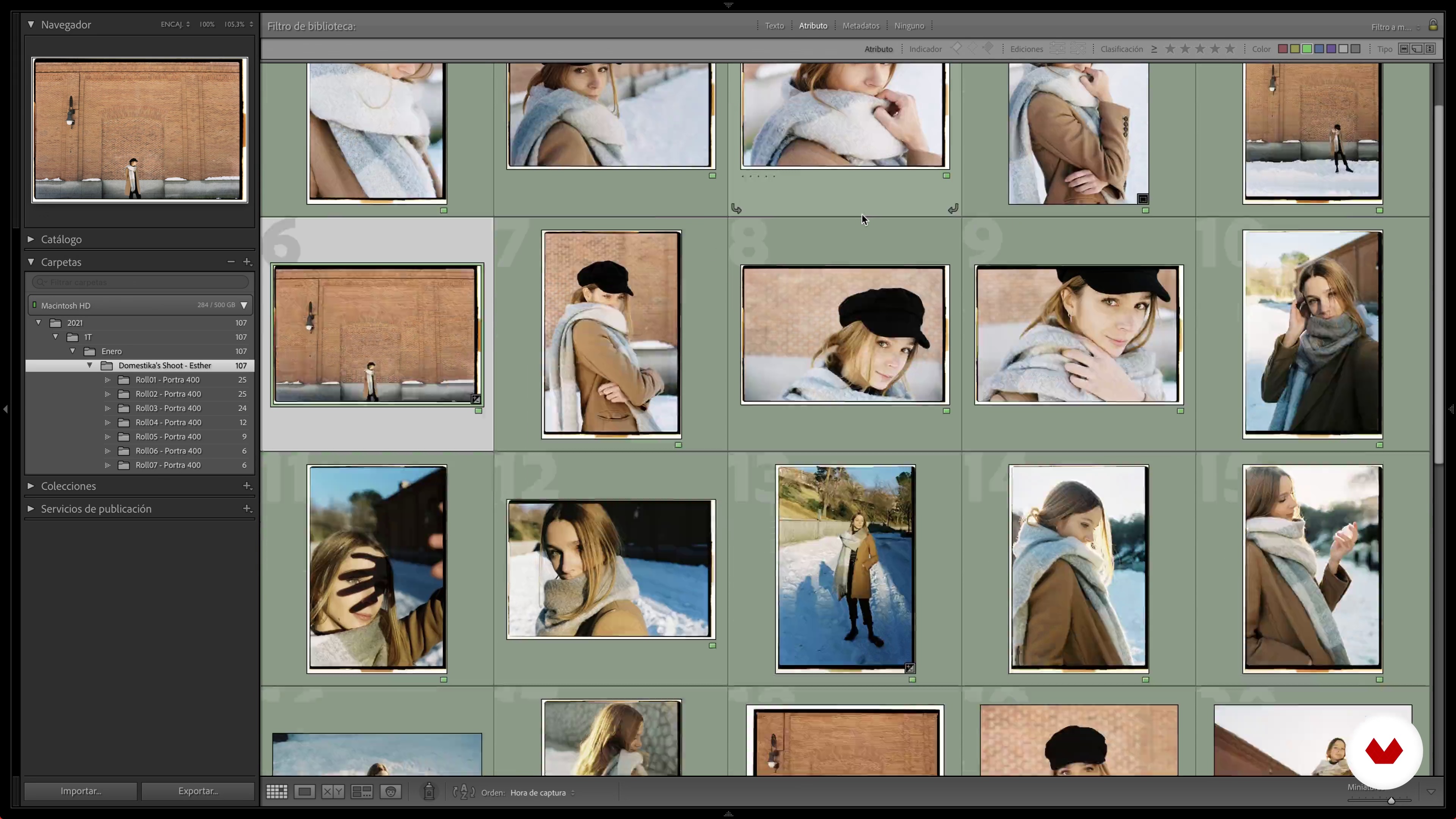The image size is (1456, 819).
Task: Filter by purple color label
Action: 1331,49
